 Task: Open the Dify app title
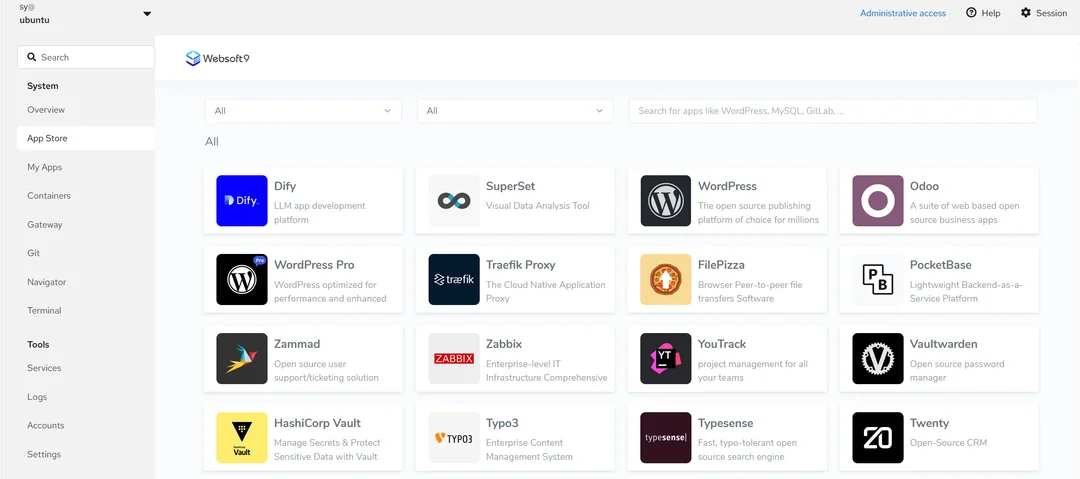[285, 186]
